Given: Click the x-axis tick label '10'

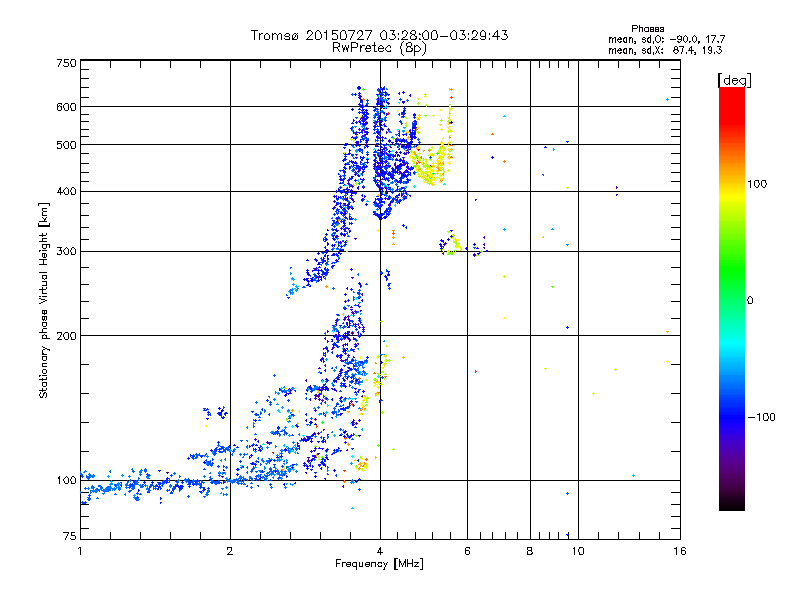Looking at the screenshot, I should pyautogui.click(x=578, y=551).
